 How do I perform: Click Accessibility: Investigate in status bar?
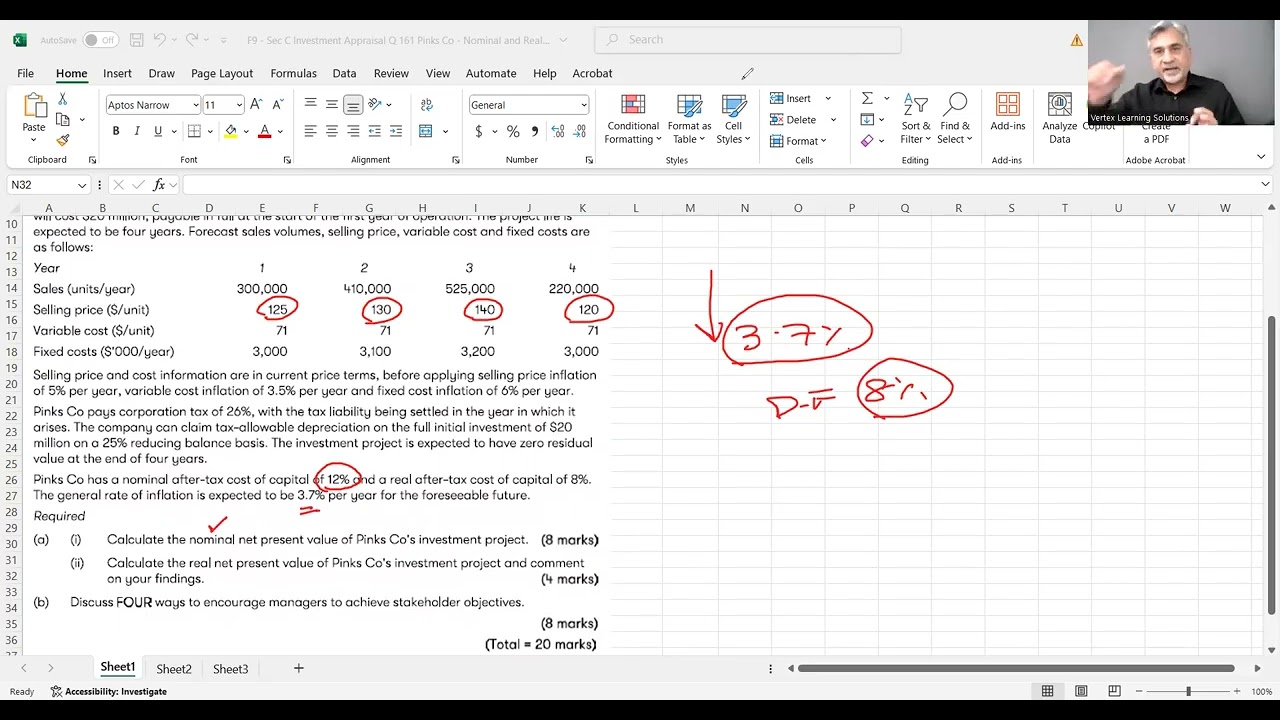point(109,691)
